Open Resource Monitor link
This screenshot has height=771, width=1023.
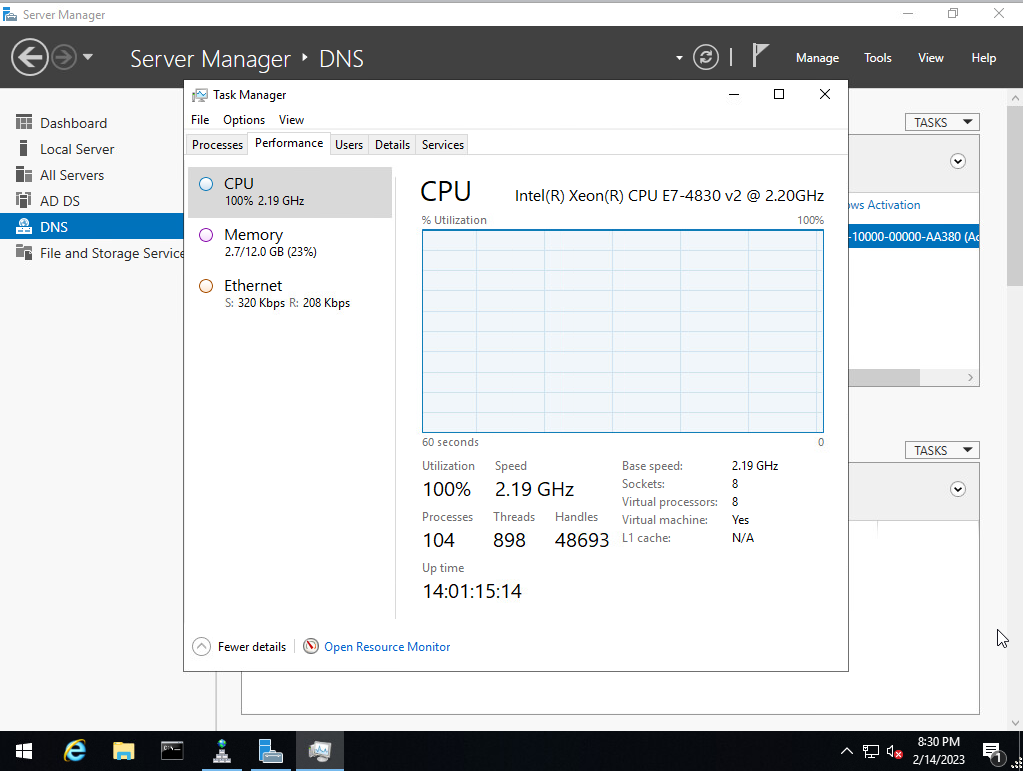[387, 647]
